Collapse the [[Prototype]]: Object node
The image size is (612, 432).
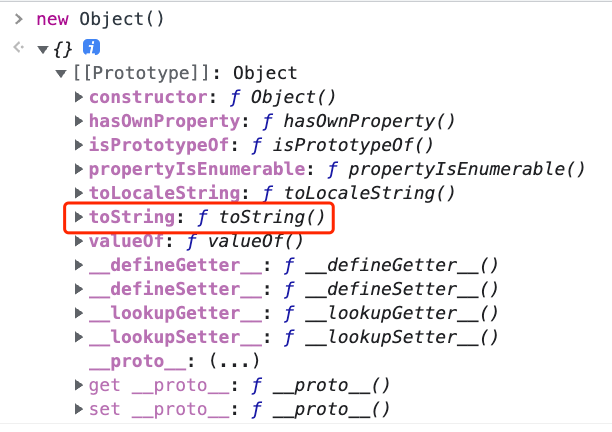tap(61, 73)
